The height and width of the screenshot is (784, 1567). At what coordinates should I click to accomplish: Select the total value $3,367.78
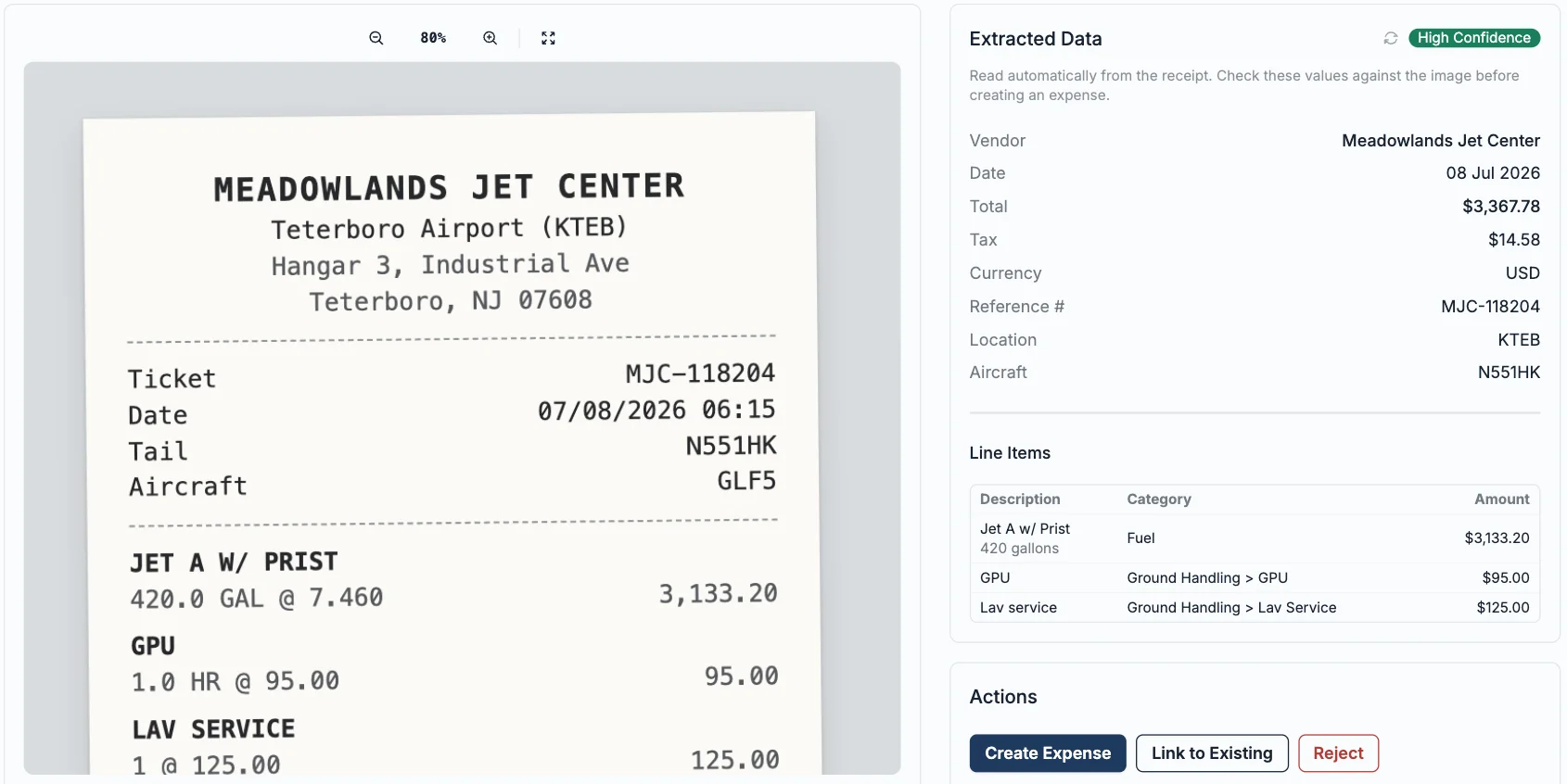point(1501,207)
